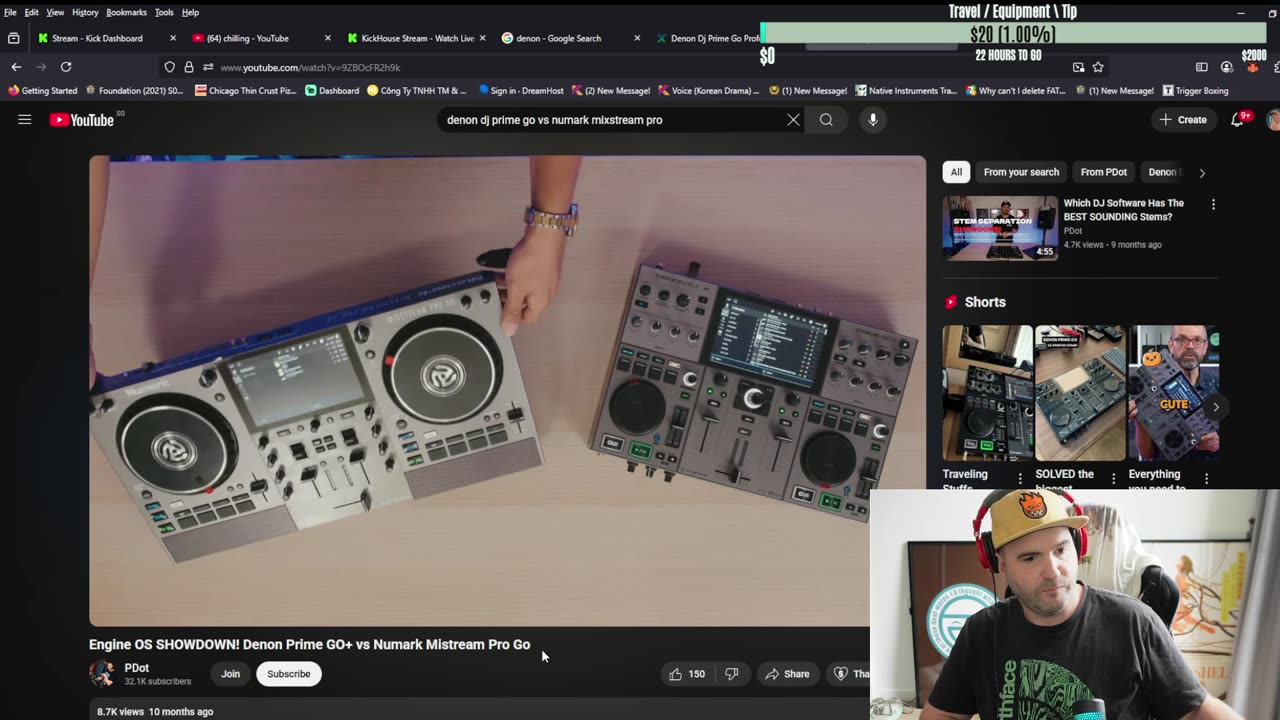Image resolution: width=1280 pixels, height=720 pixels.
Task: Select the From PDot chip
Action: click(x=1104, y=172)
